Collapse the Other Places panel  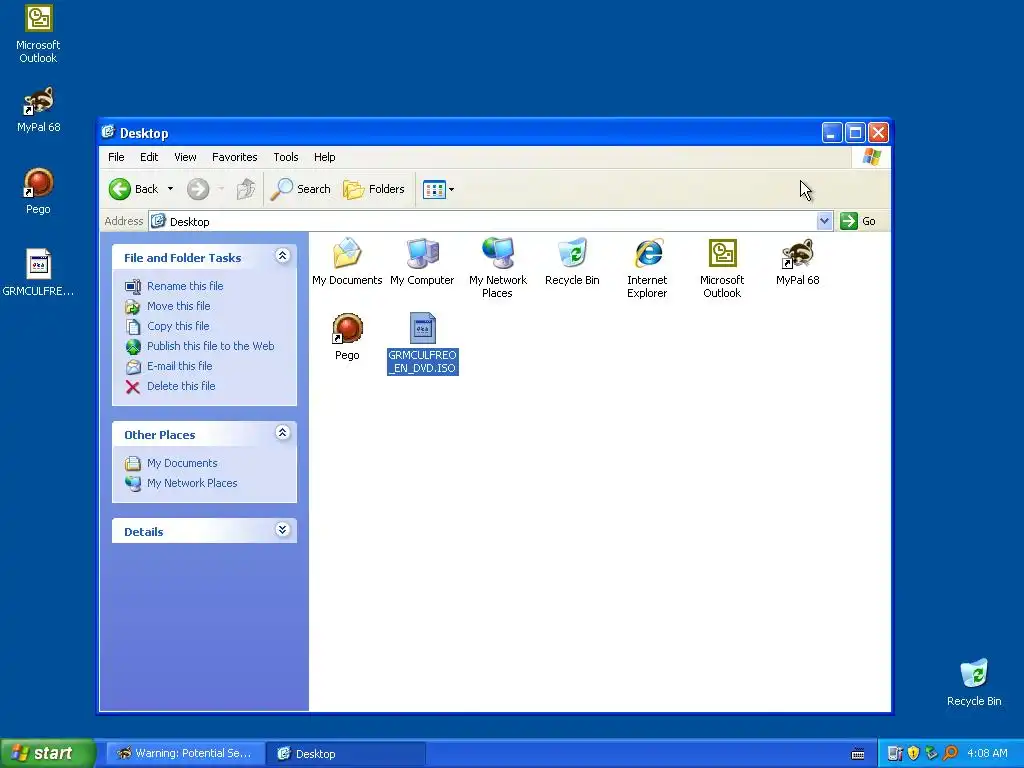(282, 433)
